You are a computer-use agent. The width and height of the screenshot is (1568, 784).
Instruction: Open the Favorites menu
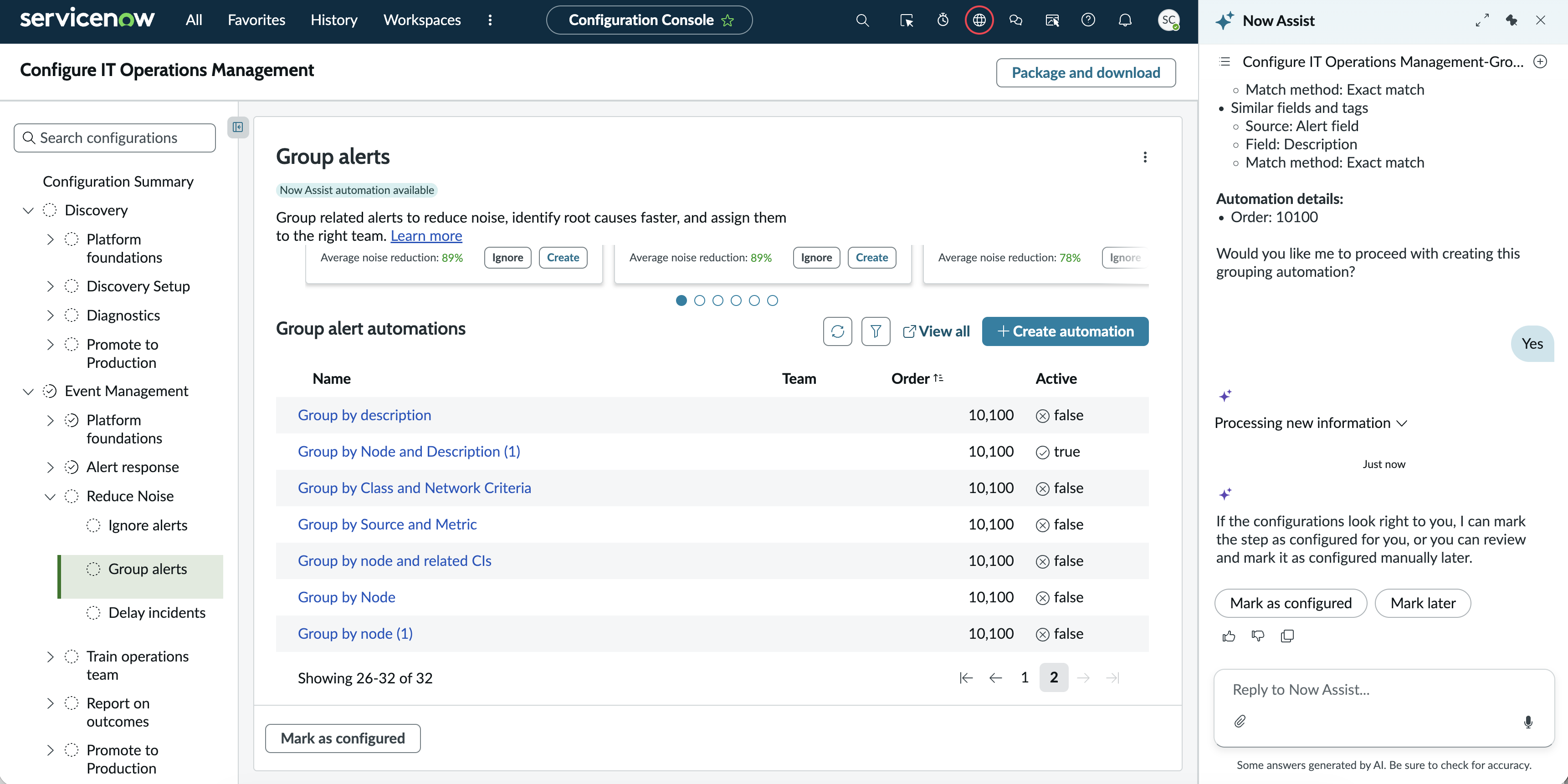(x=256, y=20)
